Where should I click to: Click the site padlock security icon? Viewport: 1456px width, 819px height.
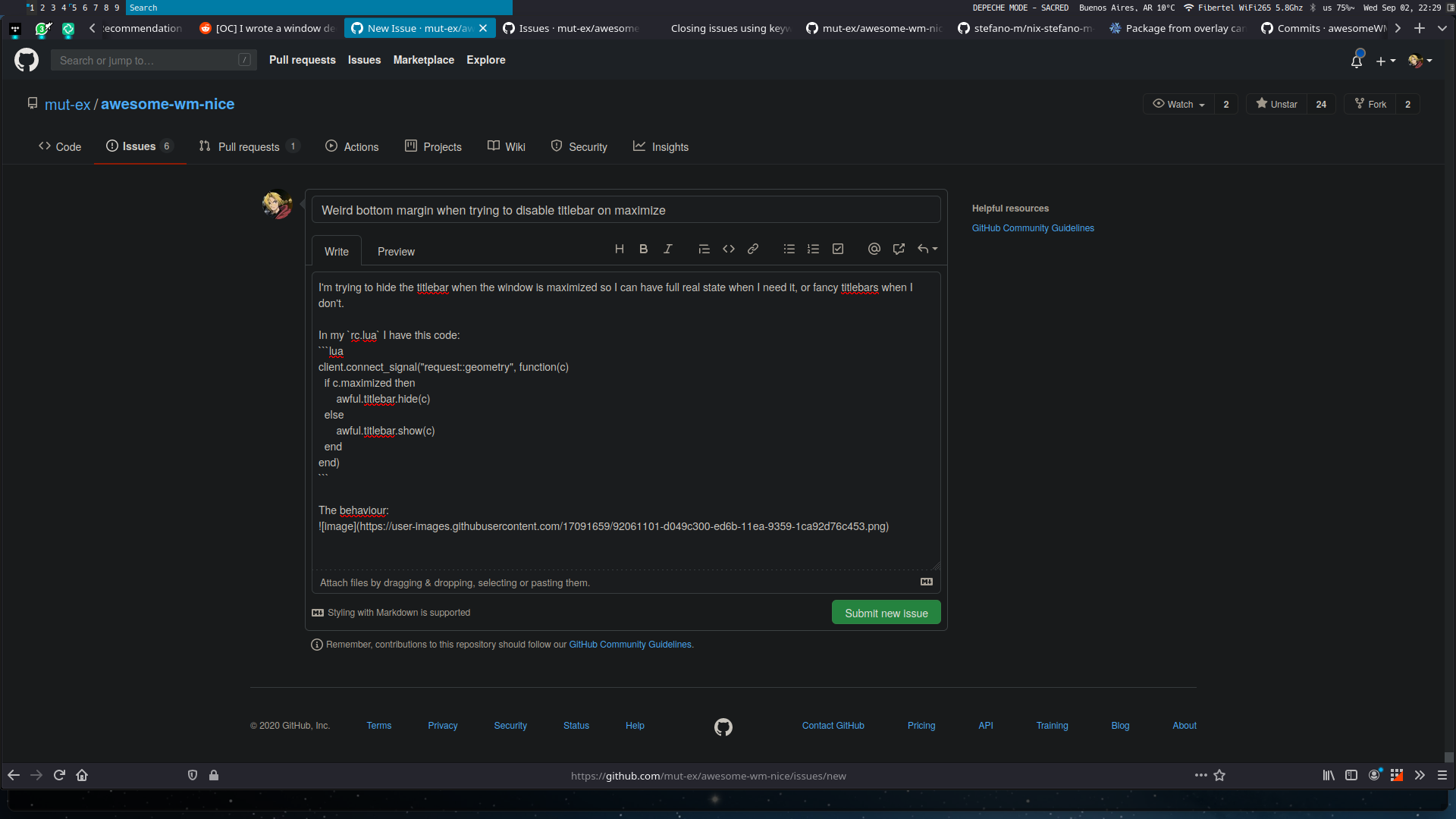(214, 775)
